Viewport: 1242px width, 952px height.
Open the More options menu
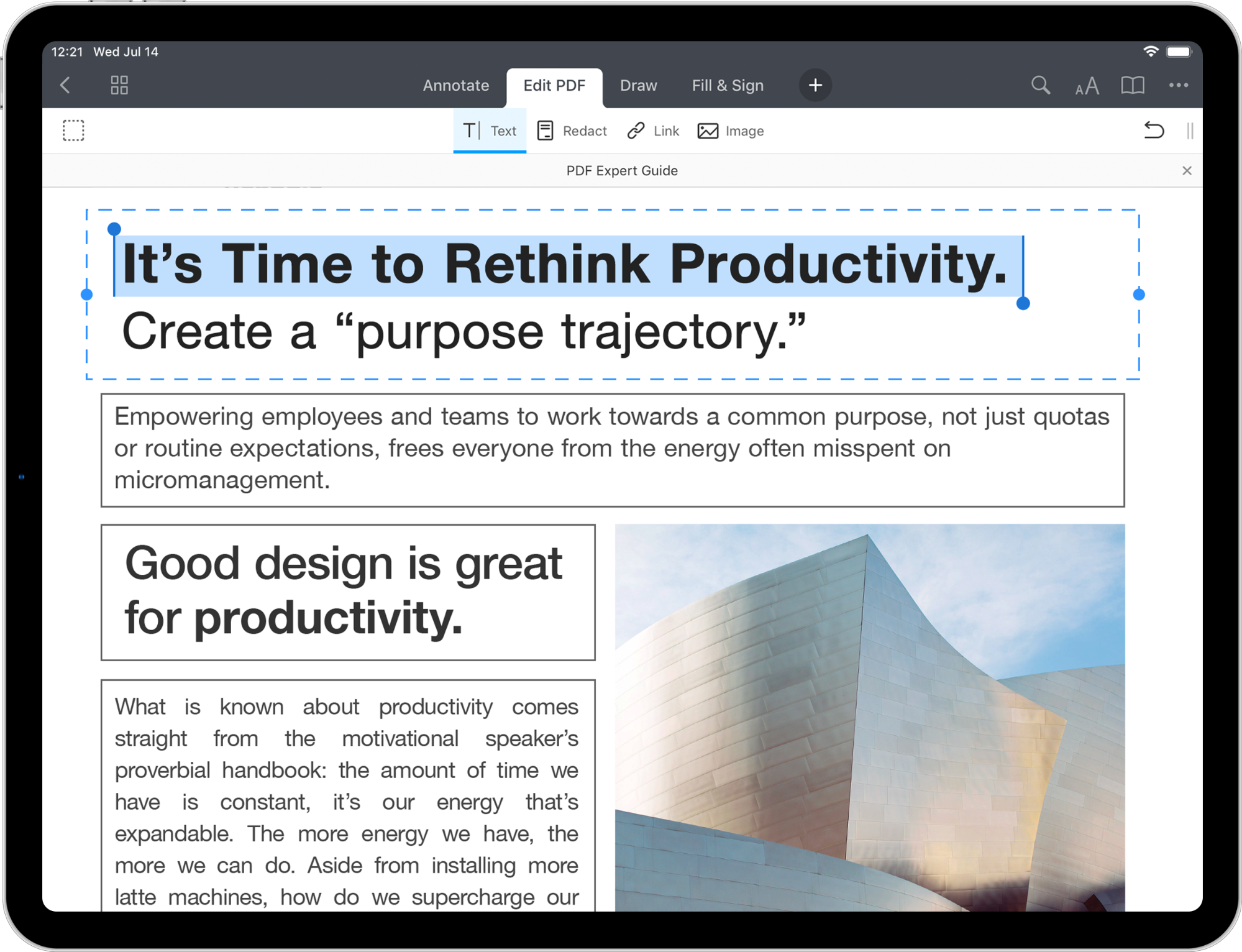(1179, 85)
